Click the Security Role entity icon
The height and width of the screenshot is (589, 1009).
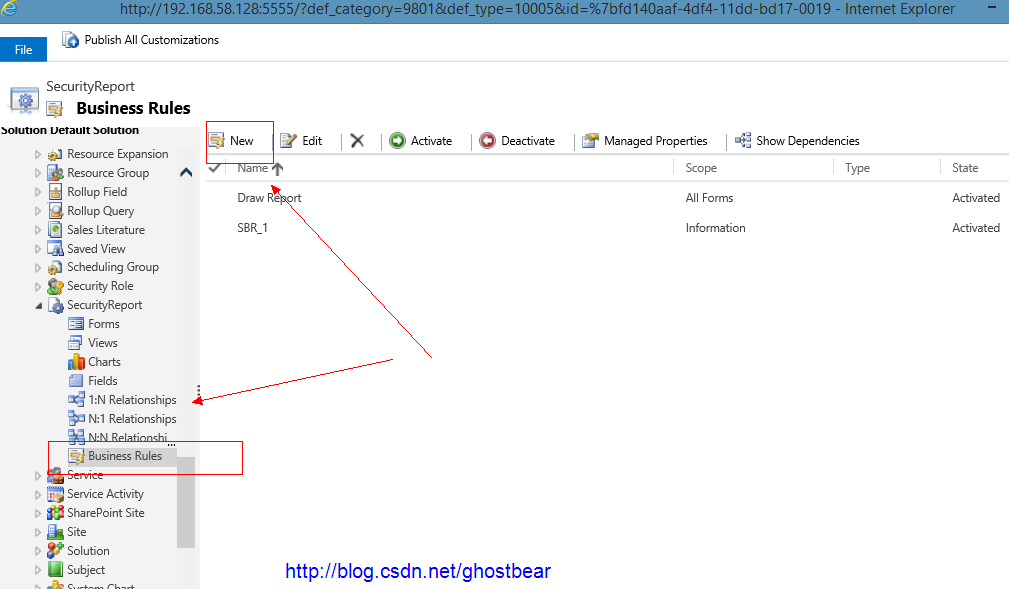pyautogui.click(x=55, y=286)
